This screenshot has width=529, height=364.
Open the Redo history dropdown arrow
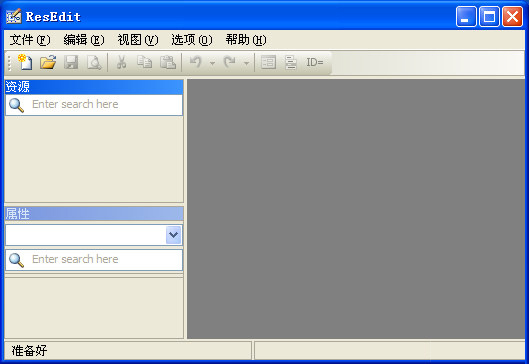click(x=247, y=63)
